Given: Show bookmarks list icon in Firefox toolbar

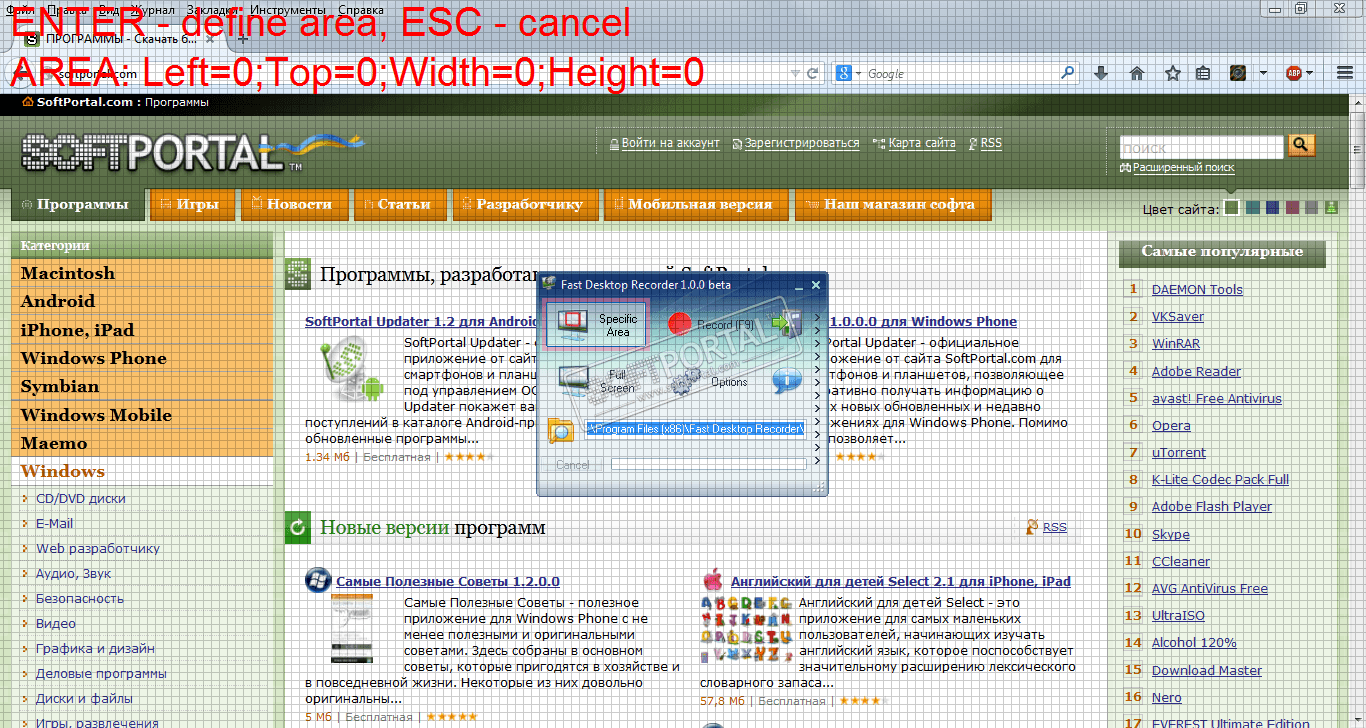Looking at the screenshot, I should (x=1204, y=73).
